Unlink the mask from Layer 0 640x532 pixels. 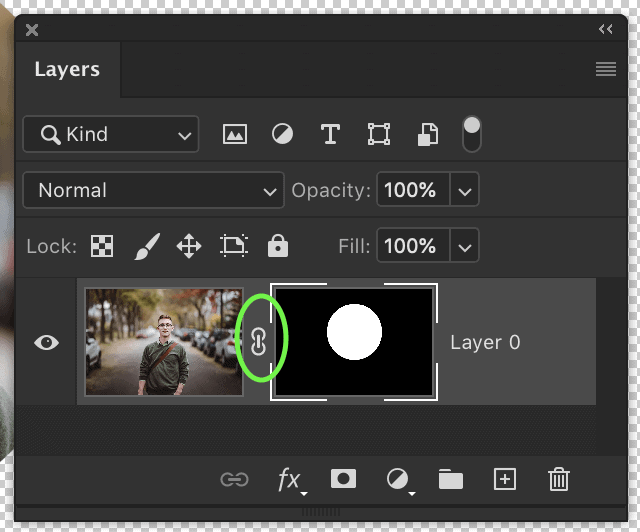[x=258, y=341]
